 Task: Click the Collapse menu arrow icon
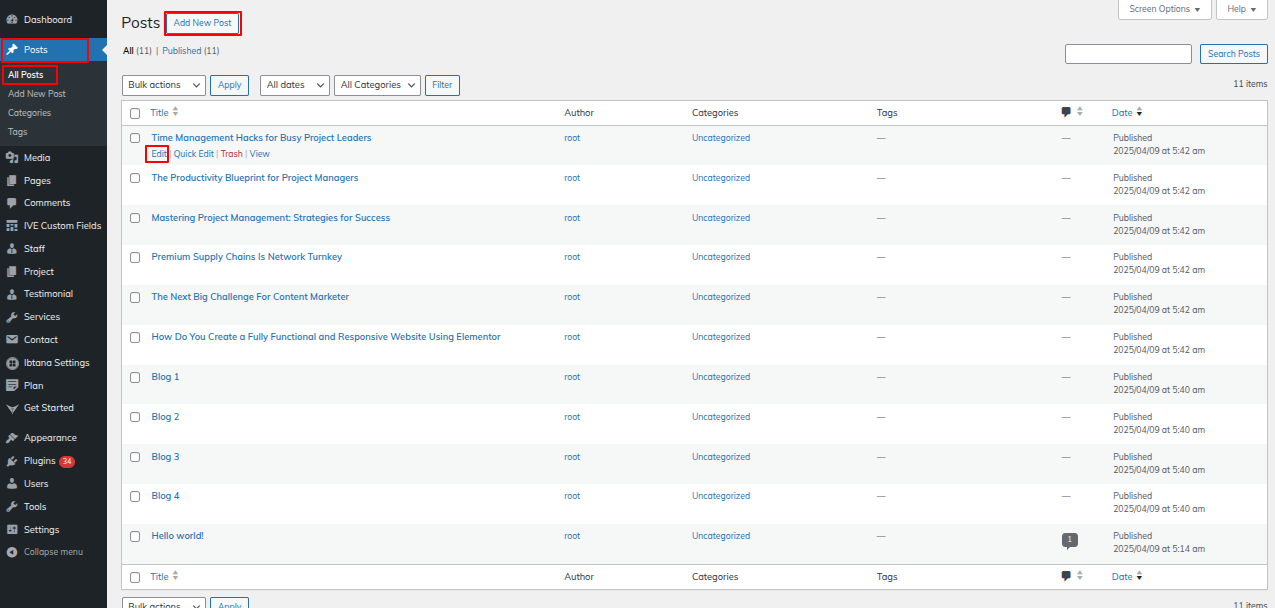click(12, 552)
